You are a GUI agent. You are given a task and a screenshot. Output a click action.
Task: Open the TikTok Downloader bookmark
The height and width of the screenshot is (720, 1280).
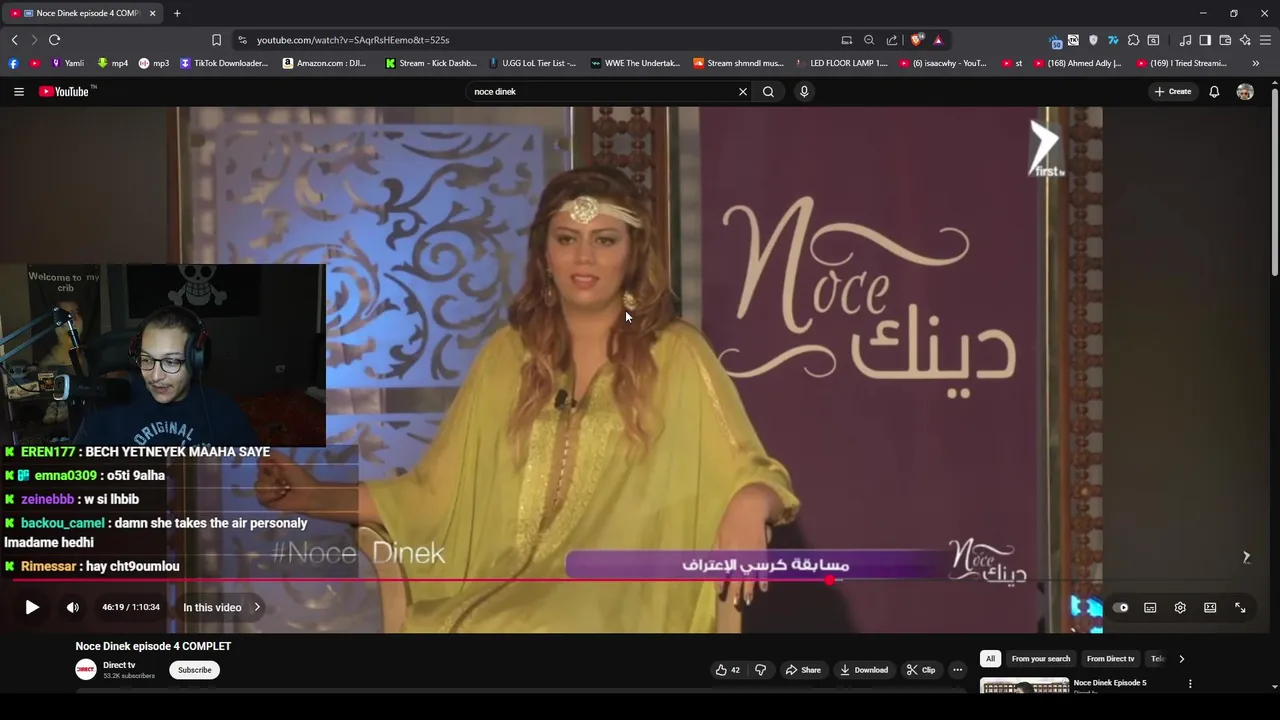pyautogui.click(x=224, y=63)
